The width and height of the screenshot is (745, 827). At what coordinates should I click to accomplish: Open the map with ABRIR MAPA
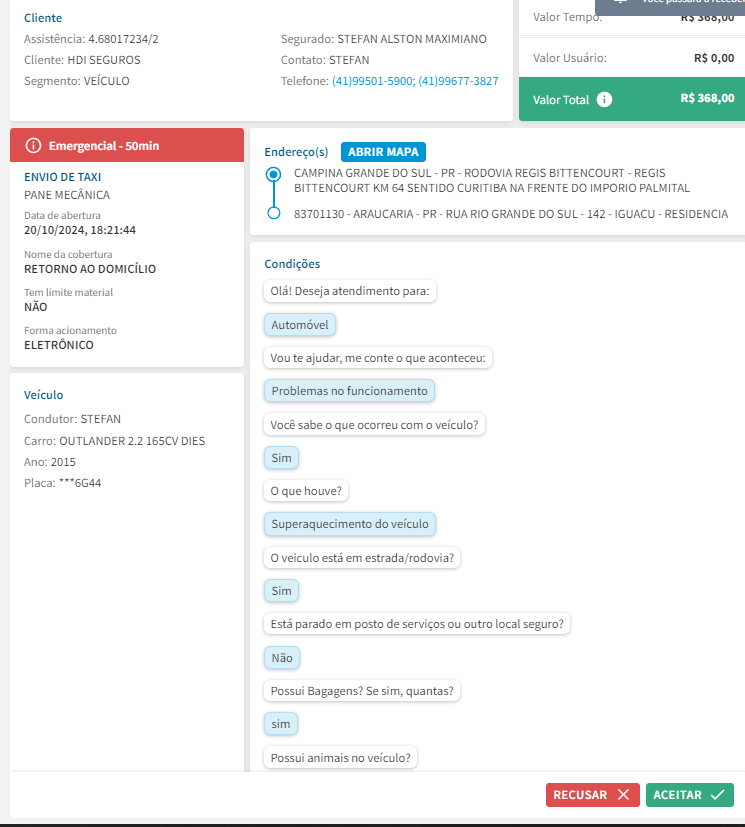(384, 152)
